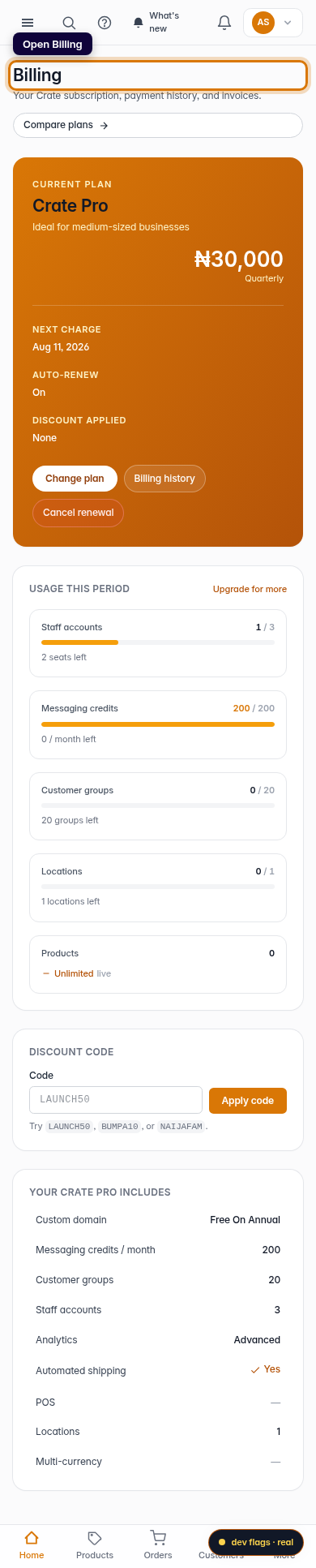Image resolution: width=316 pixels, height=1568 pixels.
Task: Switch to the Products tab
Action: [x=95, y=1544]
